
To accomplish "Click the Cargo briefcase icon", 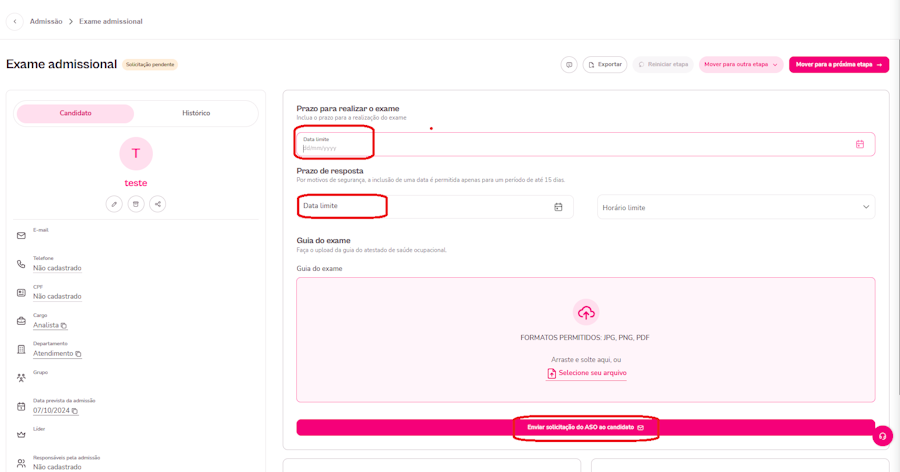I will [x=21, y=321].
